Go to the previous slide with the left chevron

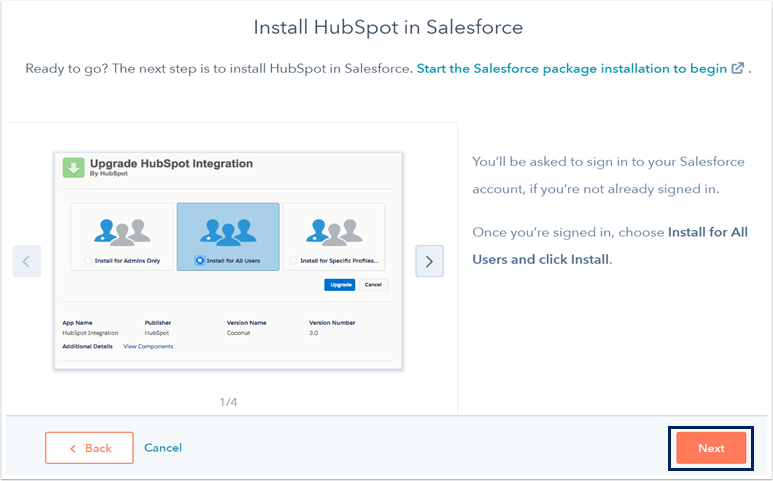point(27,261)
